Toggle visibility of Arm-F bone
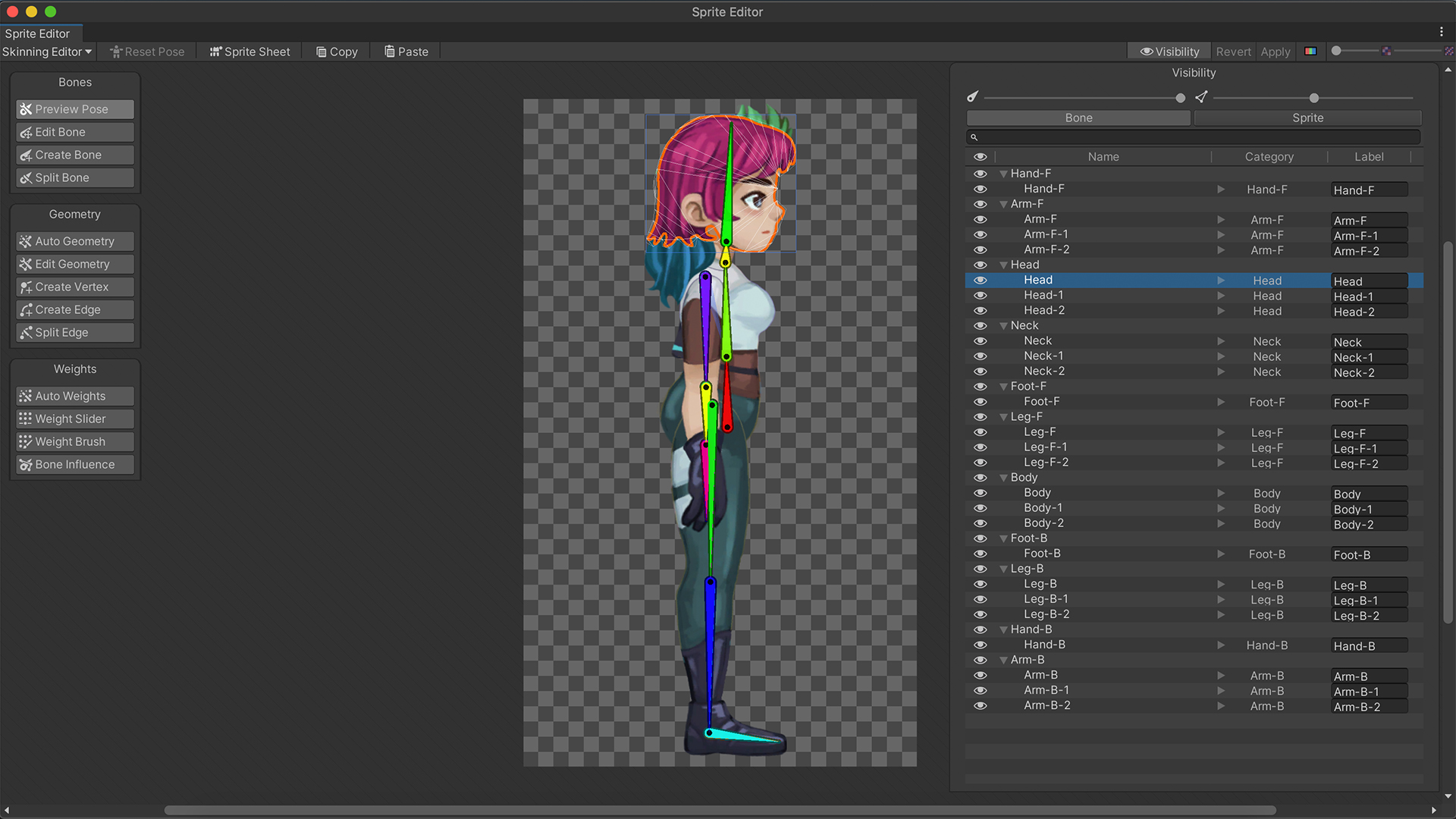1456x819 pixels. [980, 219]
